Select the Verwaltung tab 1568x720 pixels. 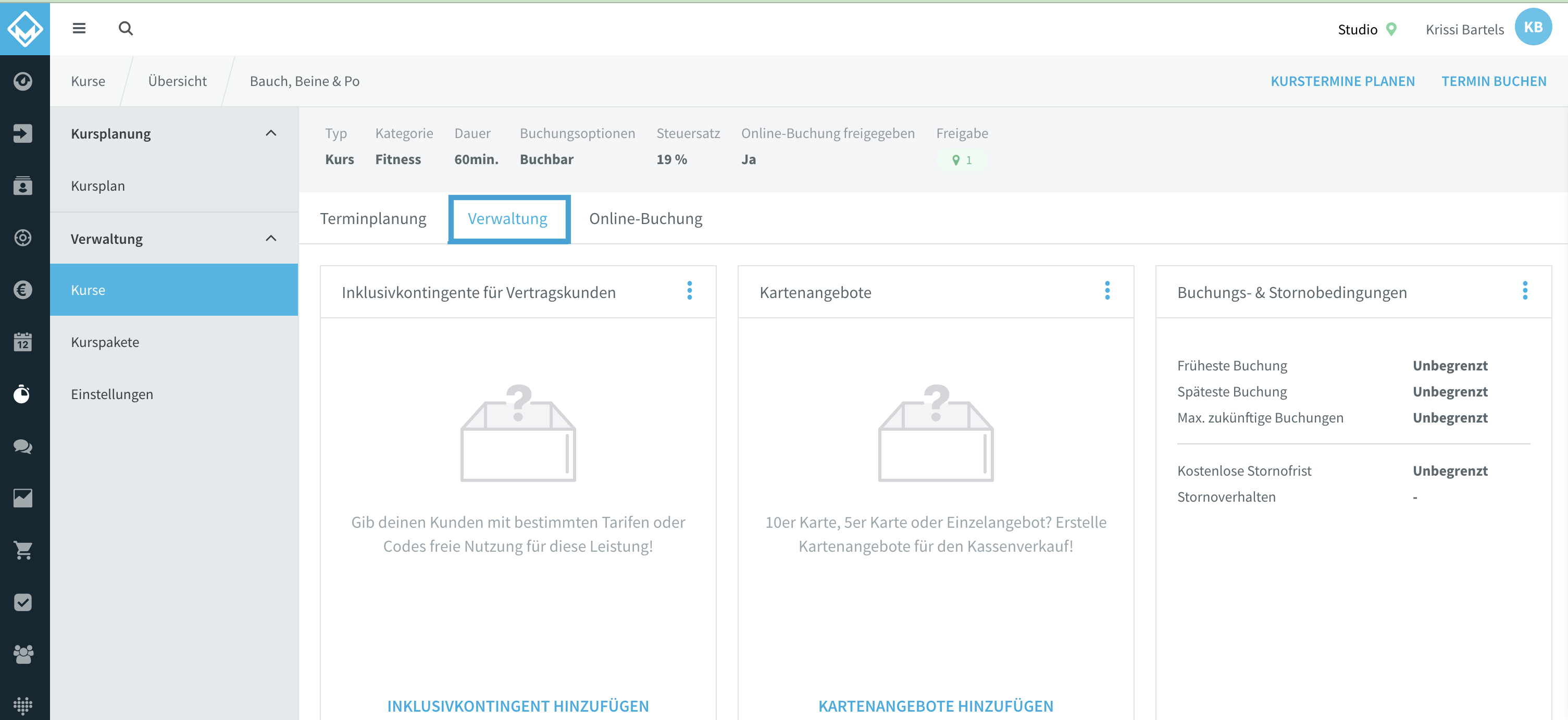[508, 218]
